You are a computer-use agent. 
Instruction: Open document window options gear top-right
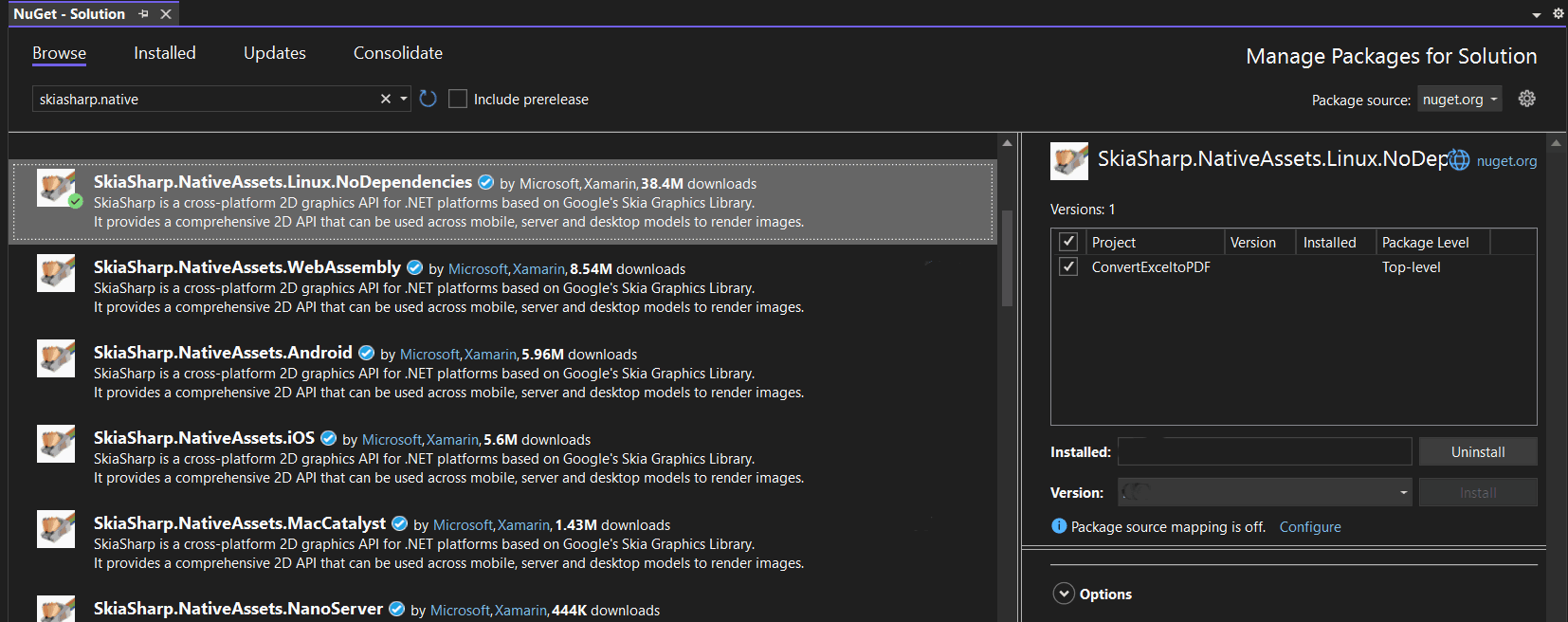(x=1558, y=13)
